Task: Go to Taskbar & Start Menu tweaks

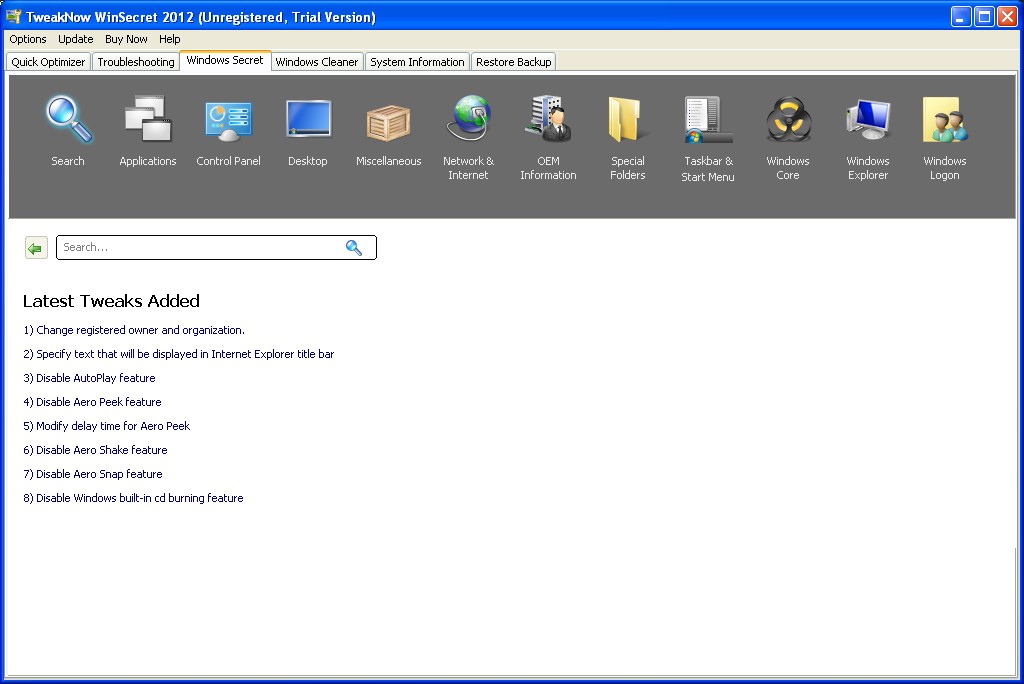Action: tap(708, 120)
